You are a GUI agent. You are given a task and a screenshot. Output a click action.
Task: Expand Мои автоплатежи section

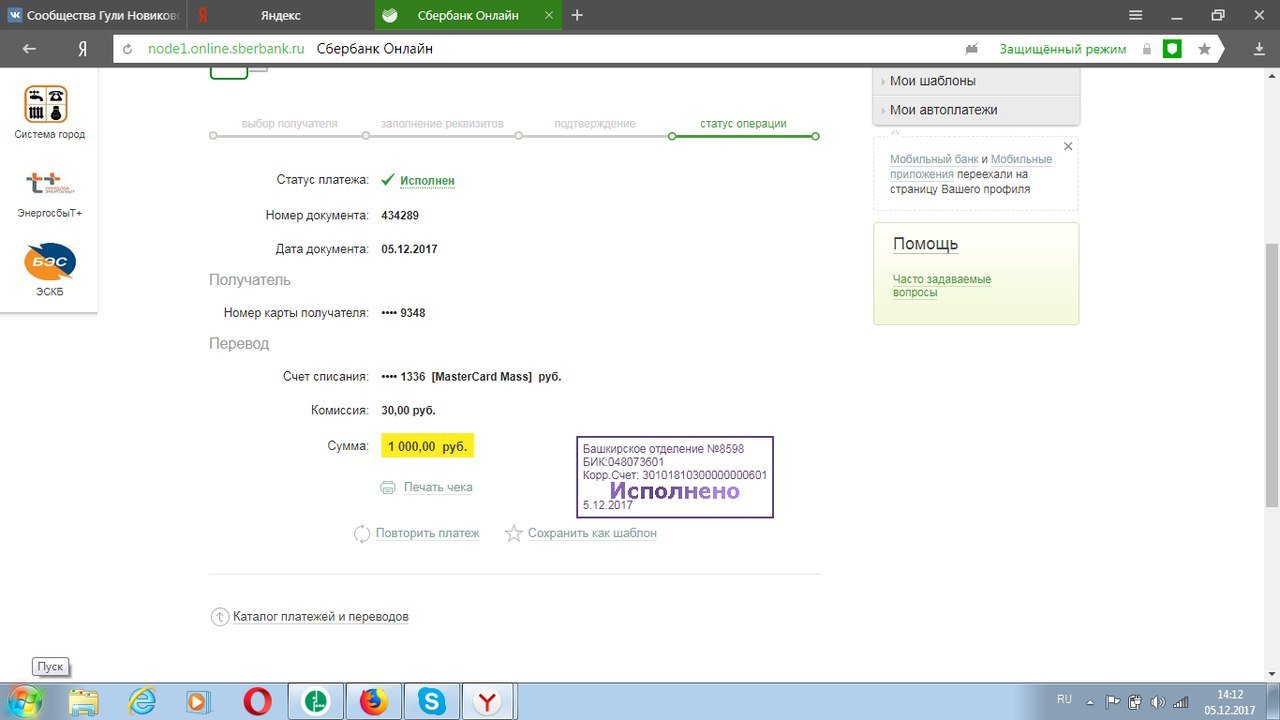click(976, 110)
